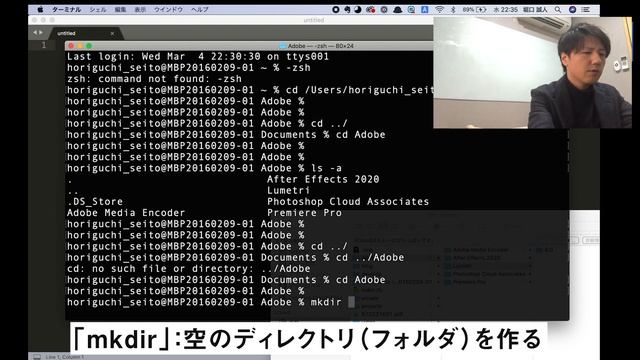
Task: Click the user name 堀口 誠人 in menu bar
Action: [535, 9]
